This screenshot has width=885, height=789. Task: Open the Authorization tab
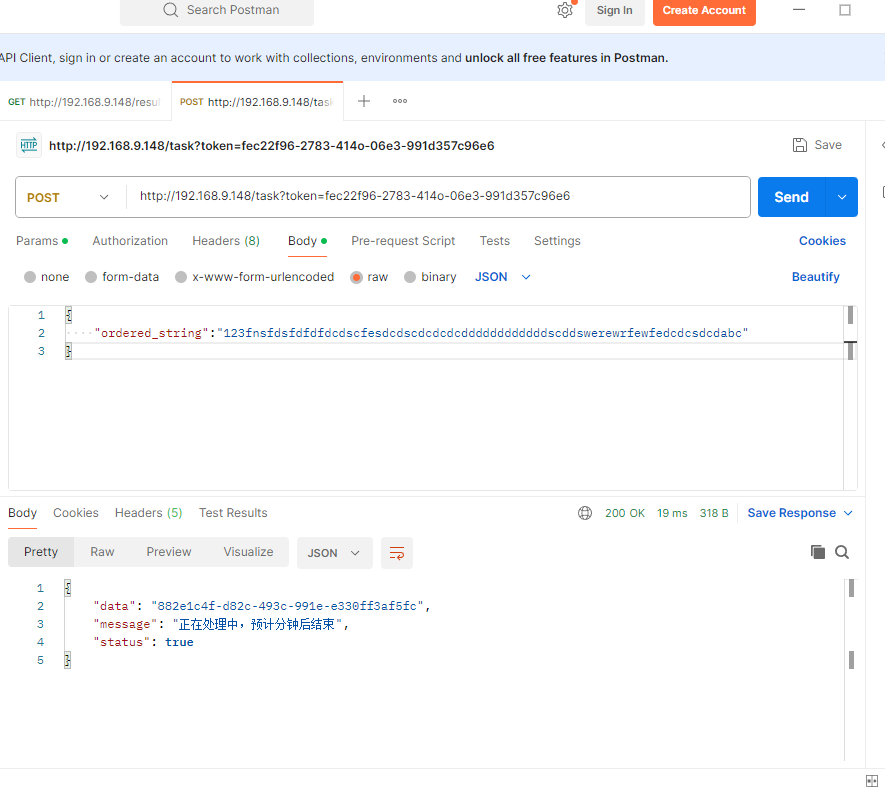point(130,241)
